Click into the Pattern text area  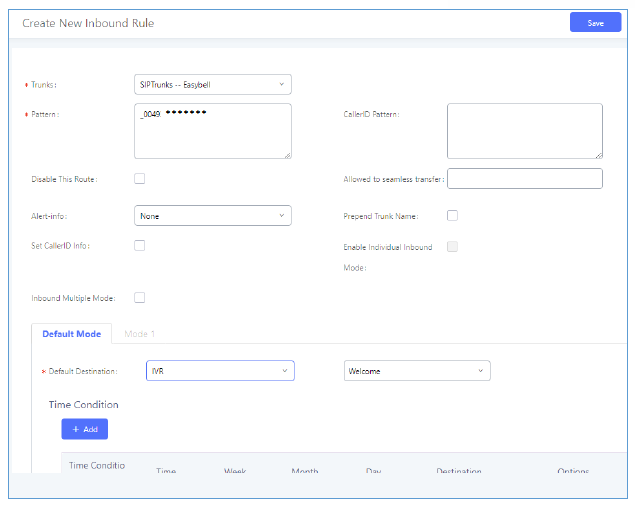pyautogui.click(x=212, y=131)
